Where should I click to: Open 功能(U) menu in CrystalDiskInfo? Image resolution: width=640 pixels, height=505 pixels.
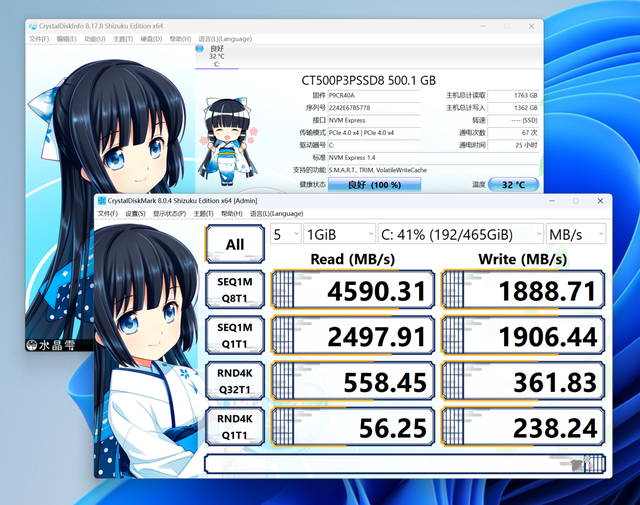95,39
